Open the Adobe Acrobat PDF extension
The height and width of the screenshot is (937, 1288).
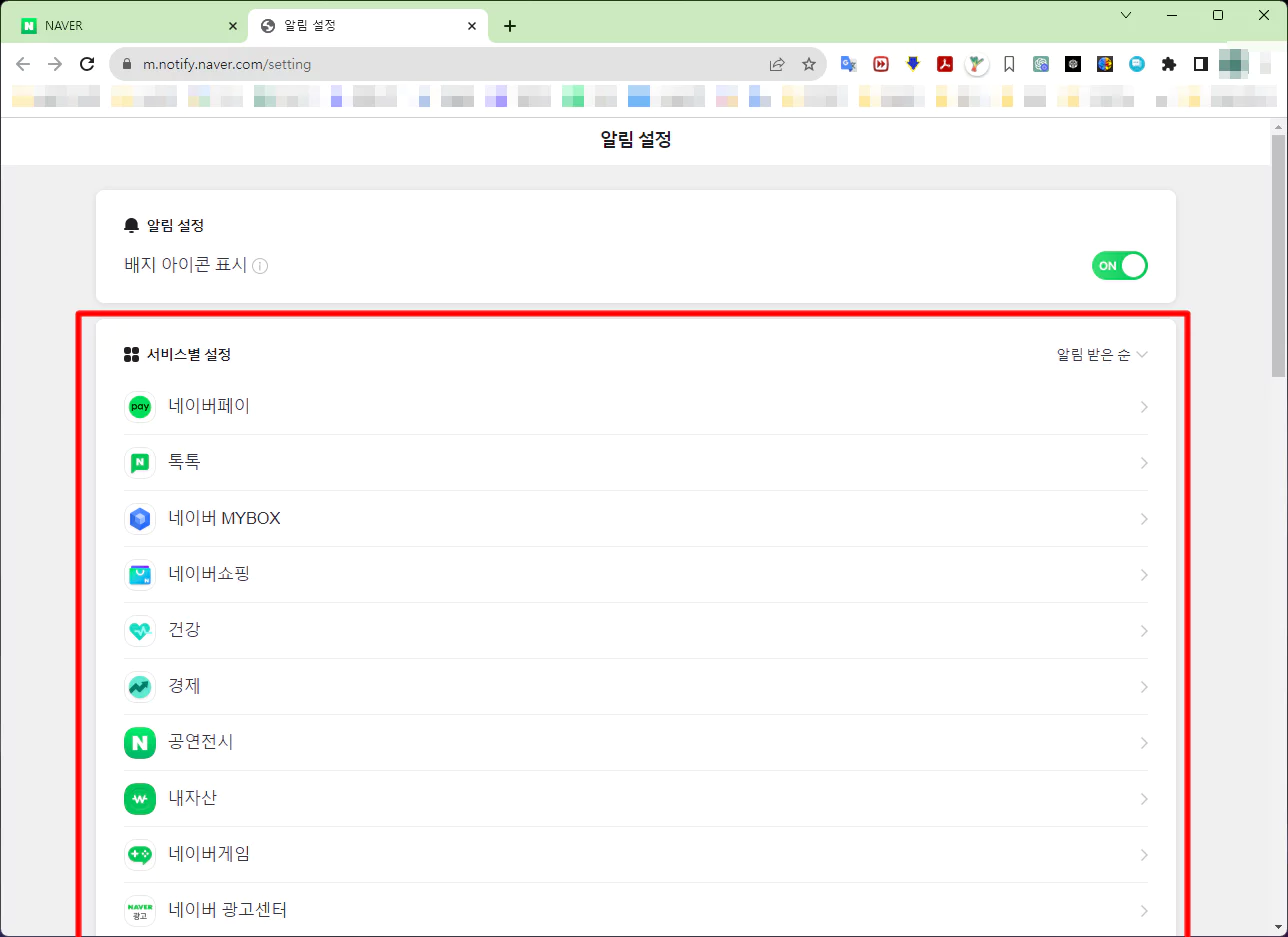(944, 64)
